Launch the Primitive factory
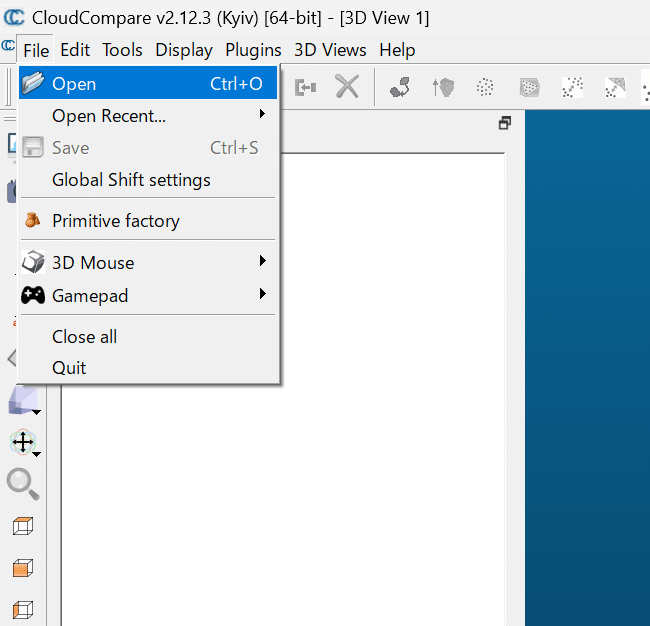The image size is (650, 626). pyautogui.click(x=148, y=220)
